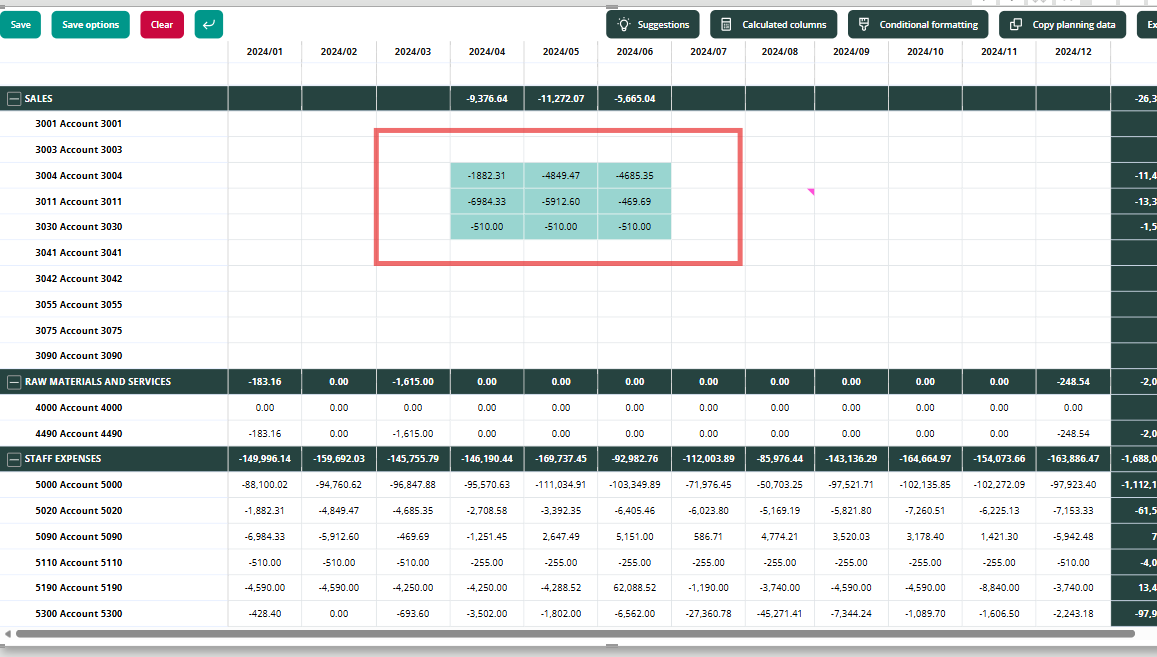Click the empty 2024/01 cell for Account 3001
1157x657 pixels.
pyautogui.click(x=265, y=123)
